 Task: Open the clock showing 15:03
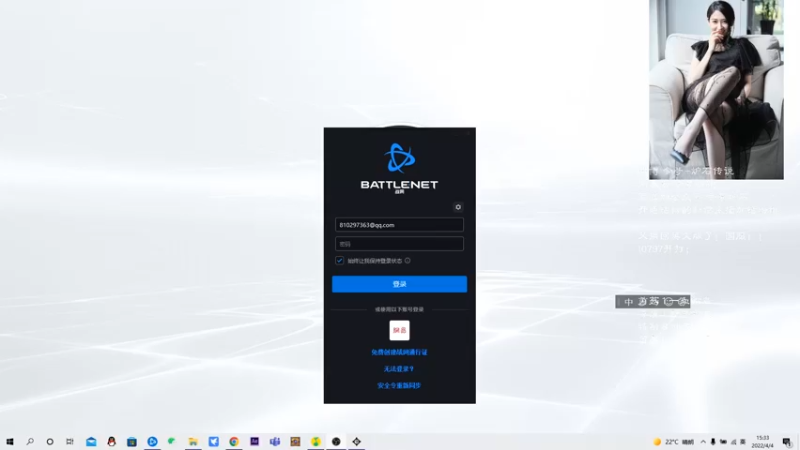762,442
